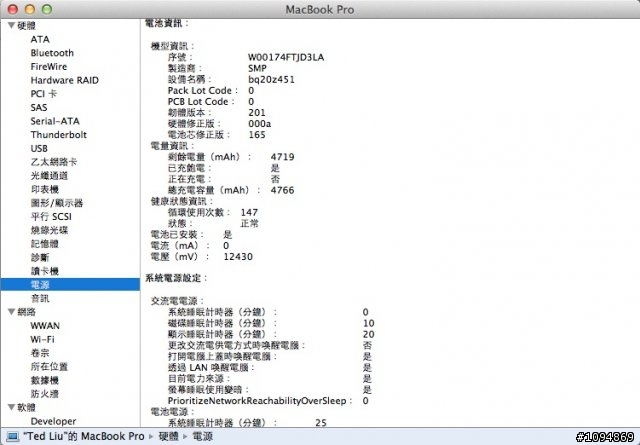Click display sleep timer value 20
Image resolution: width=640 pixels, height=445 pixels.
coord(369,334)
